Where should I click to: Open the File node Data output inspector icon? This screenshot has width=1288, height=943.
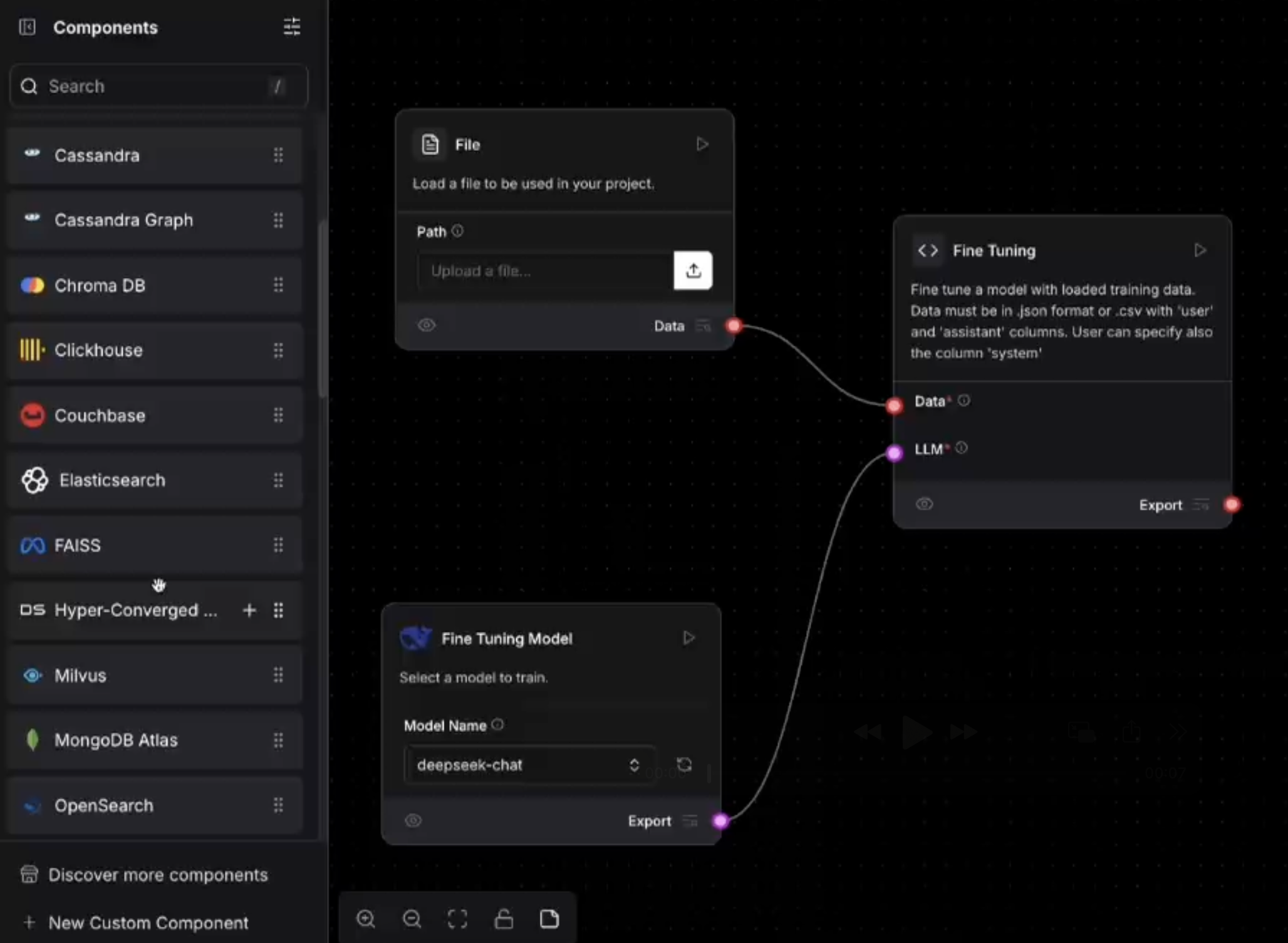[x=704, y=326]
